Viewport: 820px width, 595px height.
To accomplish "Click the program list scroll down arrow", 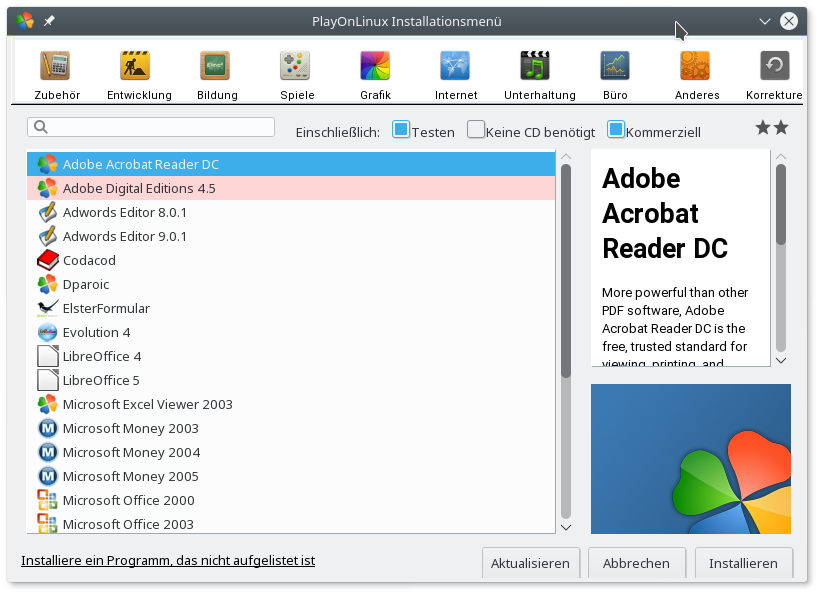I will tap(566, 526).
